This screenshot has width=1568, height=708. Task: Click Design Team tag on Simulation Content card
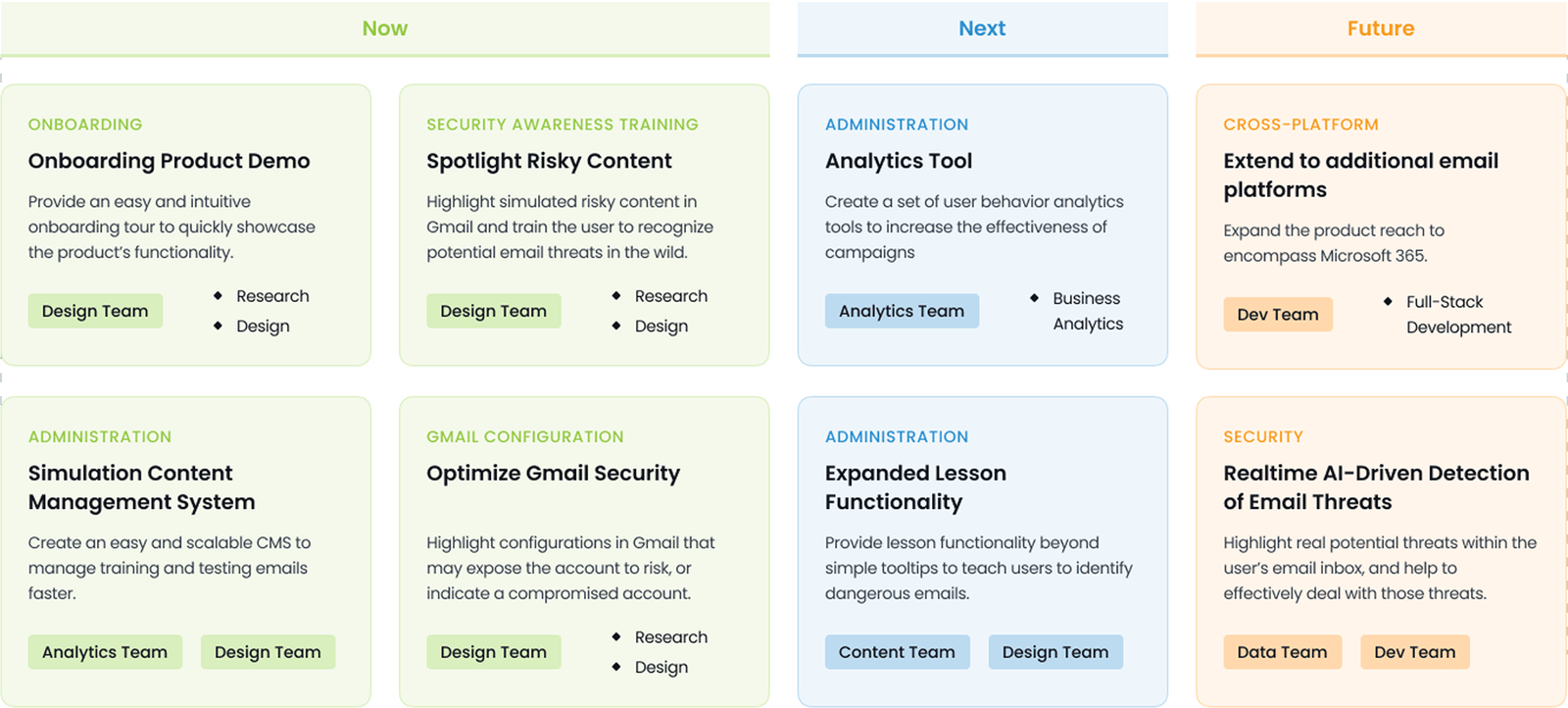pyautogui.click(x=268, y=652)
